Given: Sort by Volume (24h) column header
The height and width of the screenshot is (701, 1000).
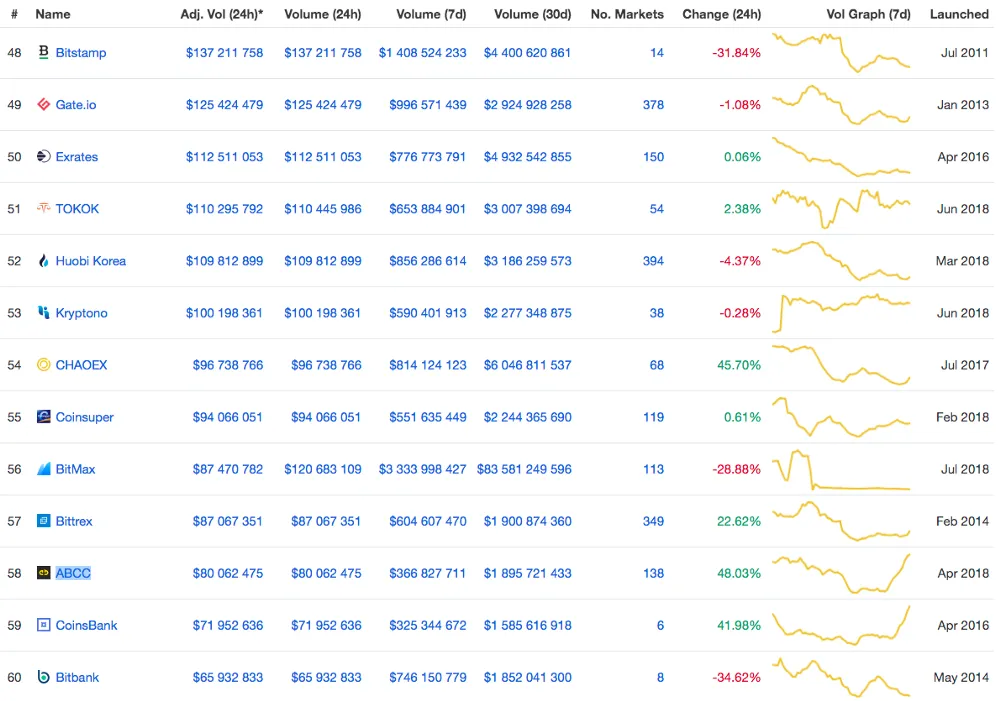Looking at the screenshot, I should click(x=323, y=14).
